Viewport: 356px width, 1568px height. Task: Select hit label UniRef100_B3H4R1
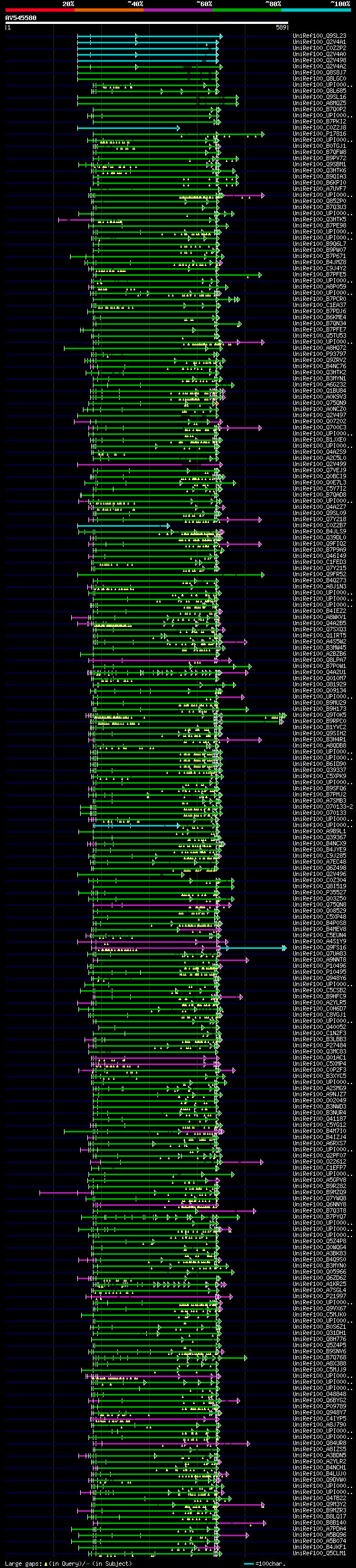[319, 740]
